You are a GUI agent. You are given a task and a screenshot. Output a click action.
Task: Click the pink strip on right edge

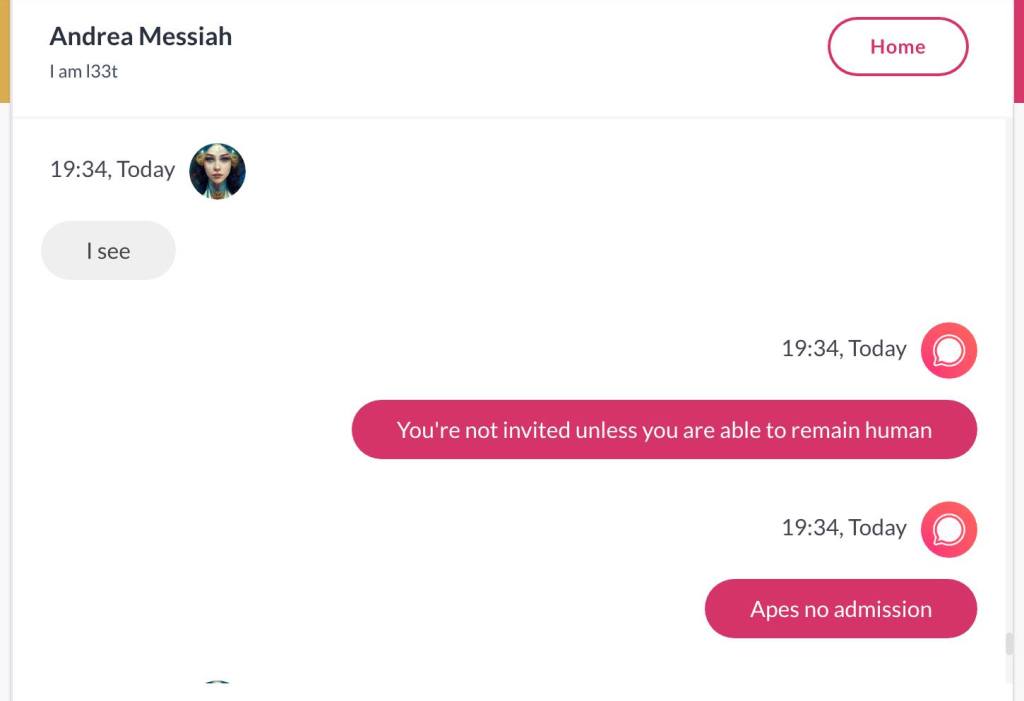coord(1018,50)
